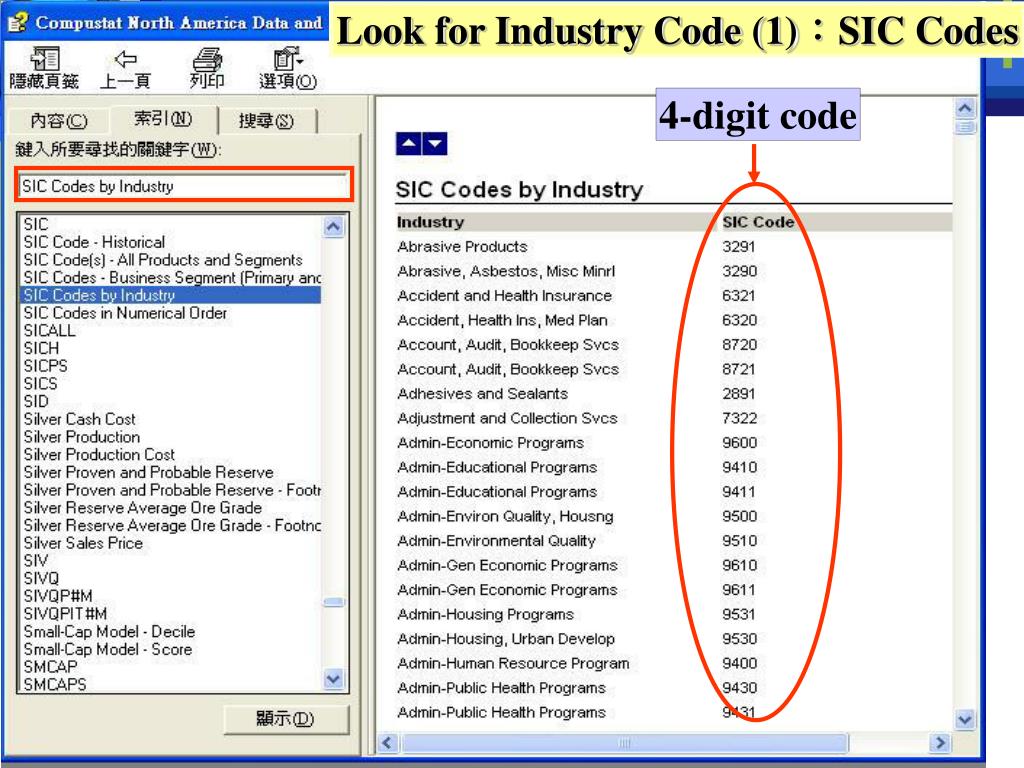Click 'Admin-Economic Programs' industry row
This screenshot has height=768, width=1024.
pos(490,443)
